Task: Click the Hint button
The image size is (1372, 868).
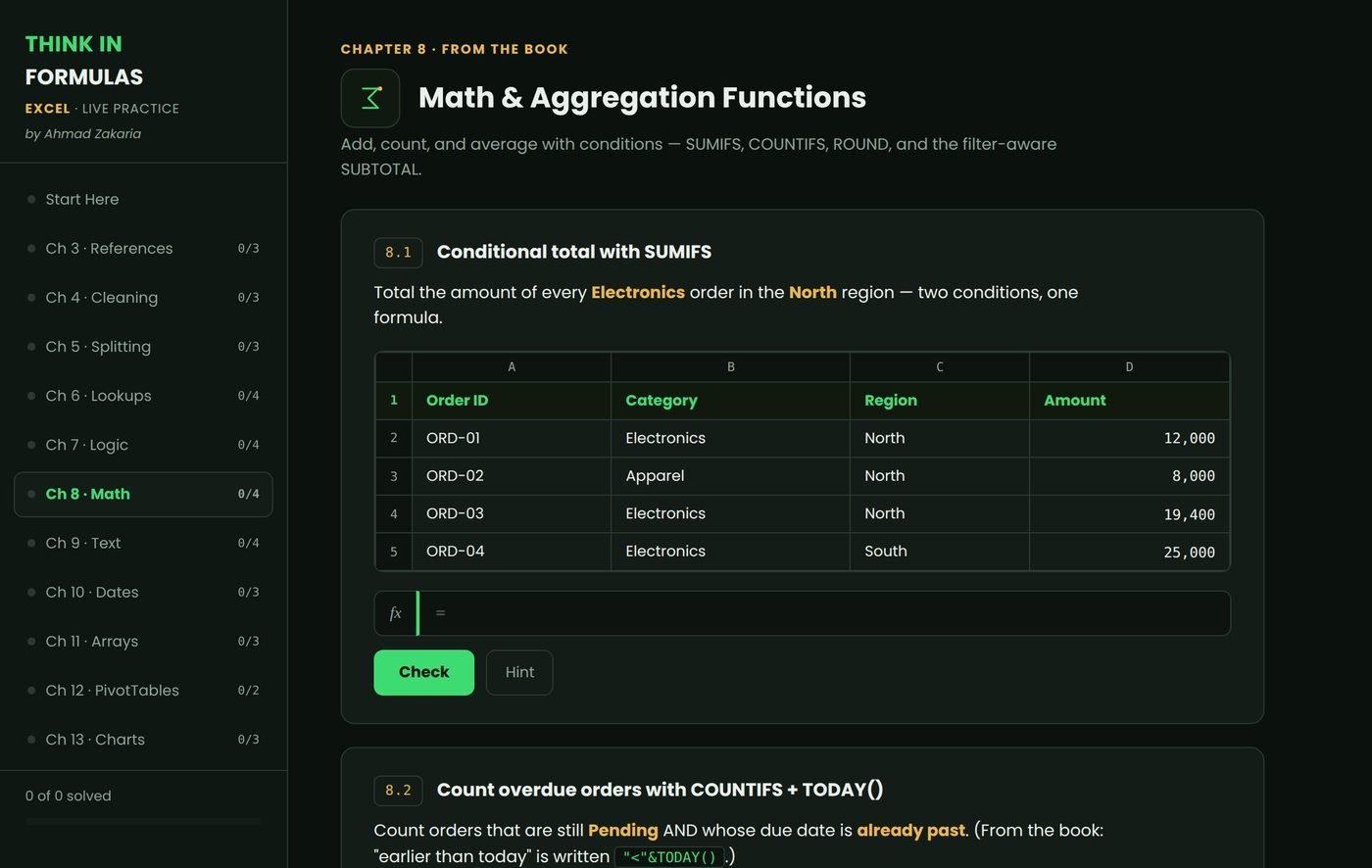Action: (x=519, y=672)
